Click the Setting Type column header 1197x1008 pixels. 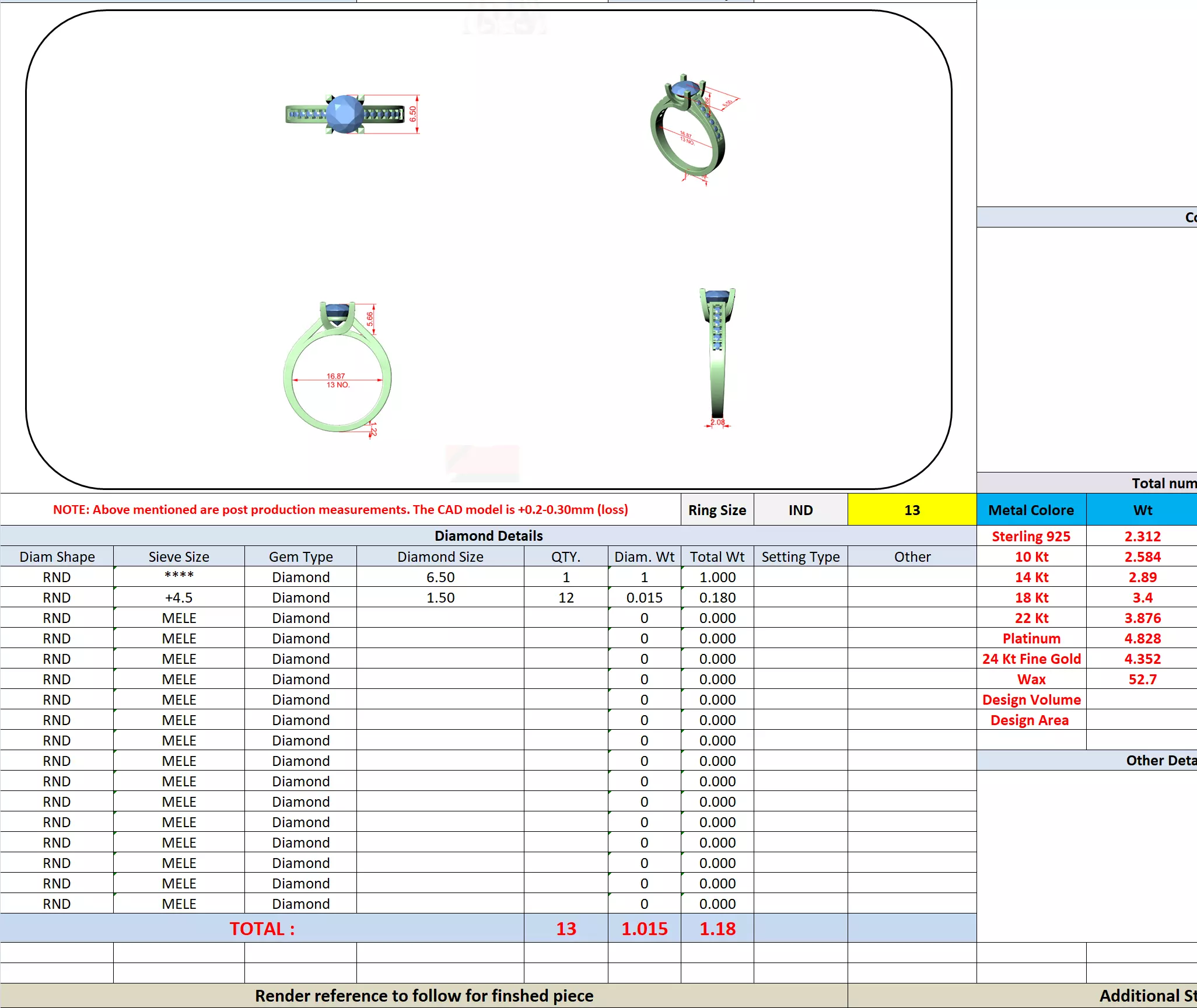(x=800, y=556)
